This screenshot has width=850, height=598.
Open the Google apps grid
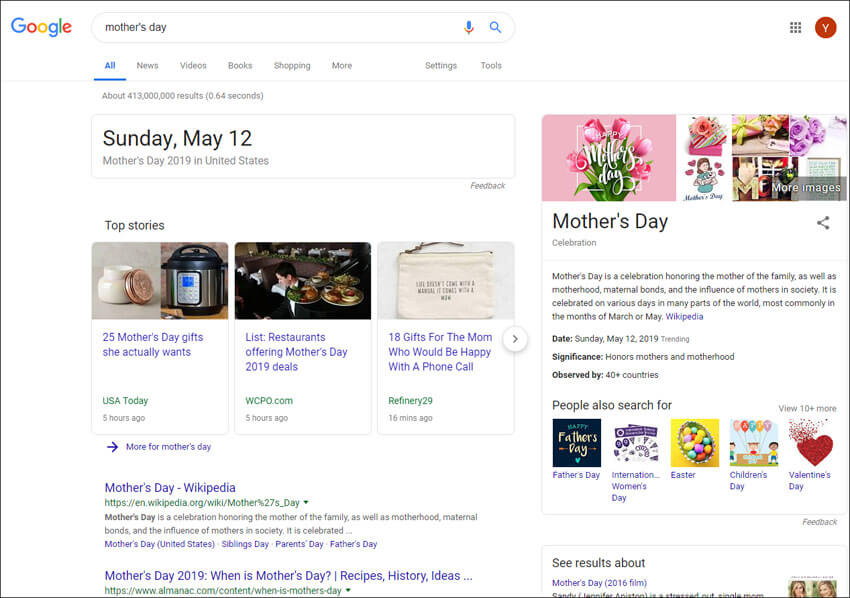click(x=795, y=27)
